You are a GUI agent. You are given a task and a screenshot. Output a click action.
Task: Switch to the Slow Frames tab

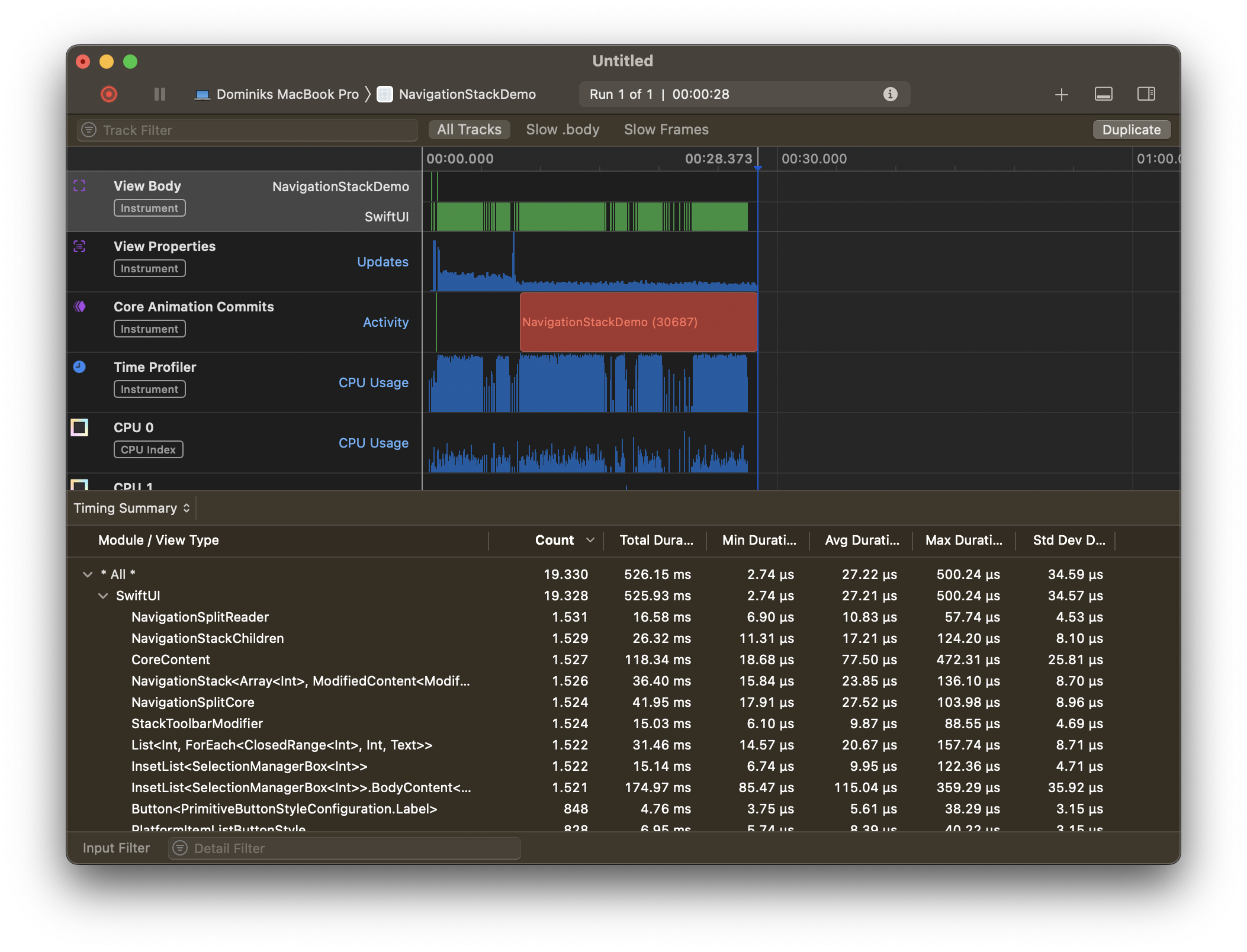(666, 130)
